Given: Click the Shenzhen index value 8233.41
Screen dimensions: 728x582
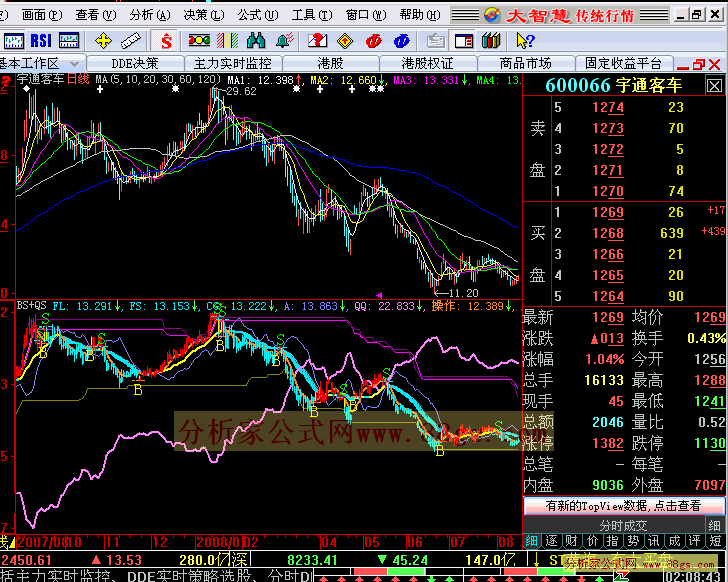Looking at the screenshot, I should coord(312,560).
